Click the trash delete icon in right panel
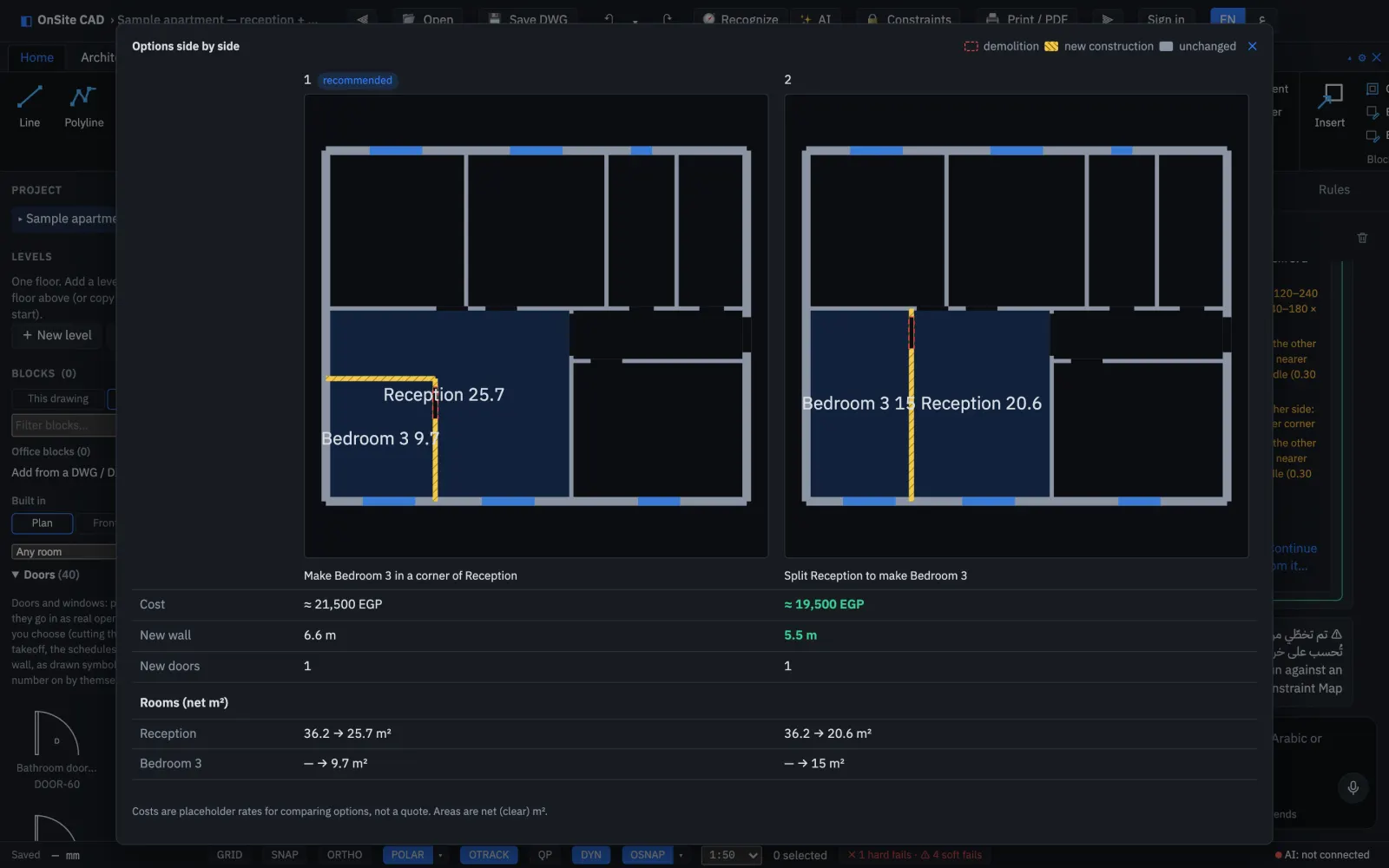The width and height of the screenshot is (1389, 868). (1362, 237)
